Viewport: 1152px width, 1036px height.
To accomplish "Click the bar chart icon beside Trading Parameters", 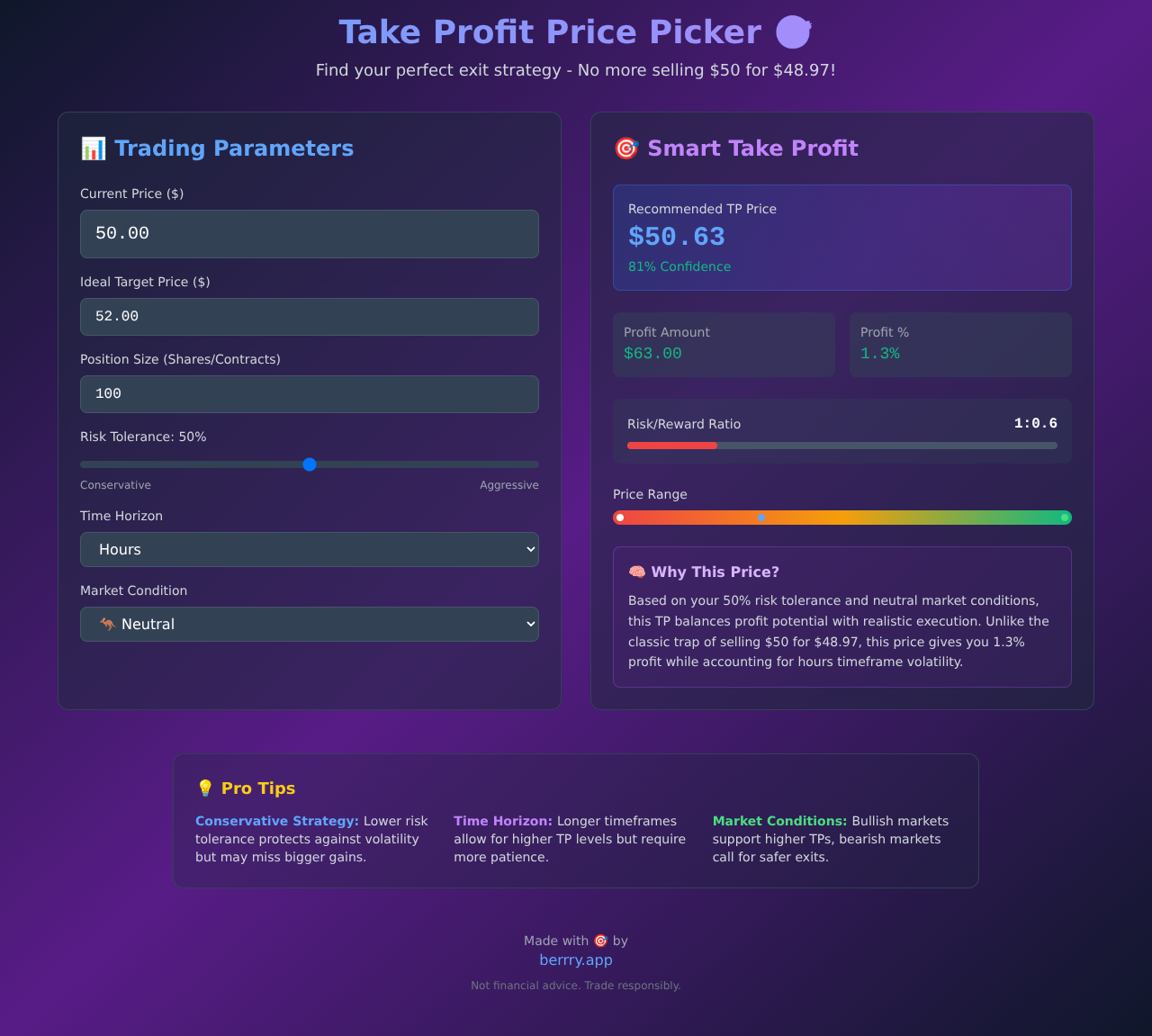I will [x=93, y=149].
